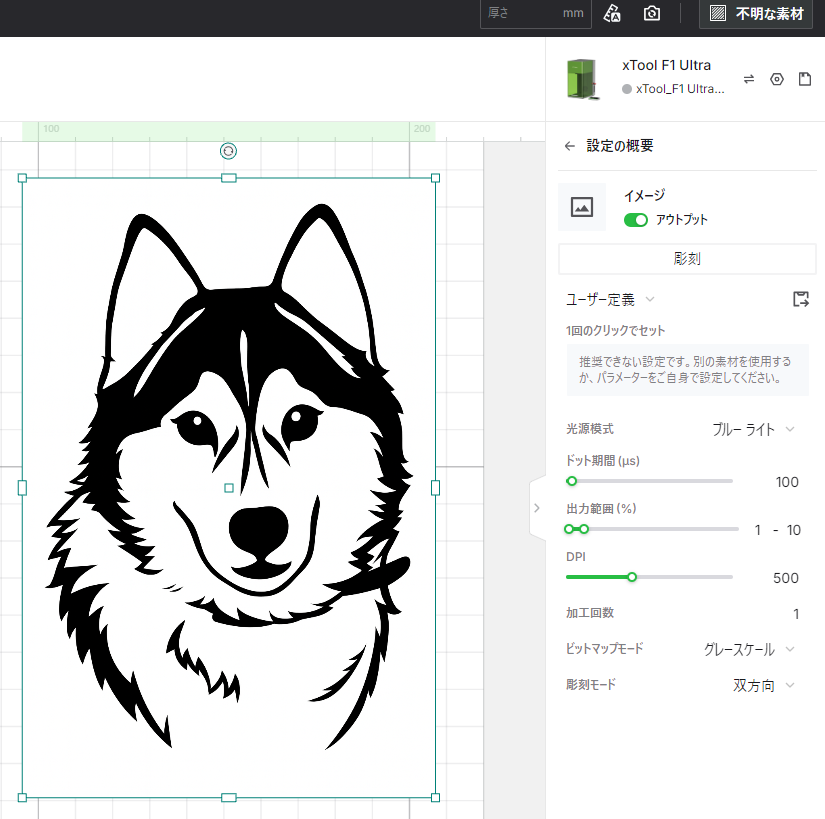825x819 pixels.
Task: Click the switch device arrows icon
Action: click(x=749, y=79)
